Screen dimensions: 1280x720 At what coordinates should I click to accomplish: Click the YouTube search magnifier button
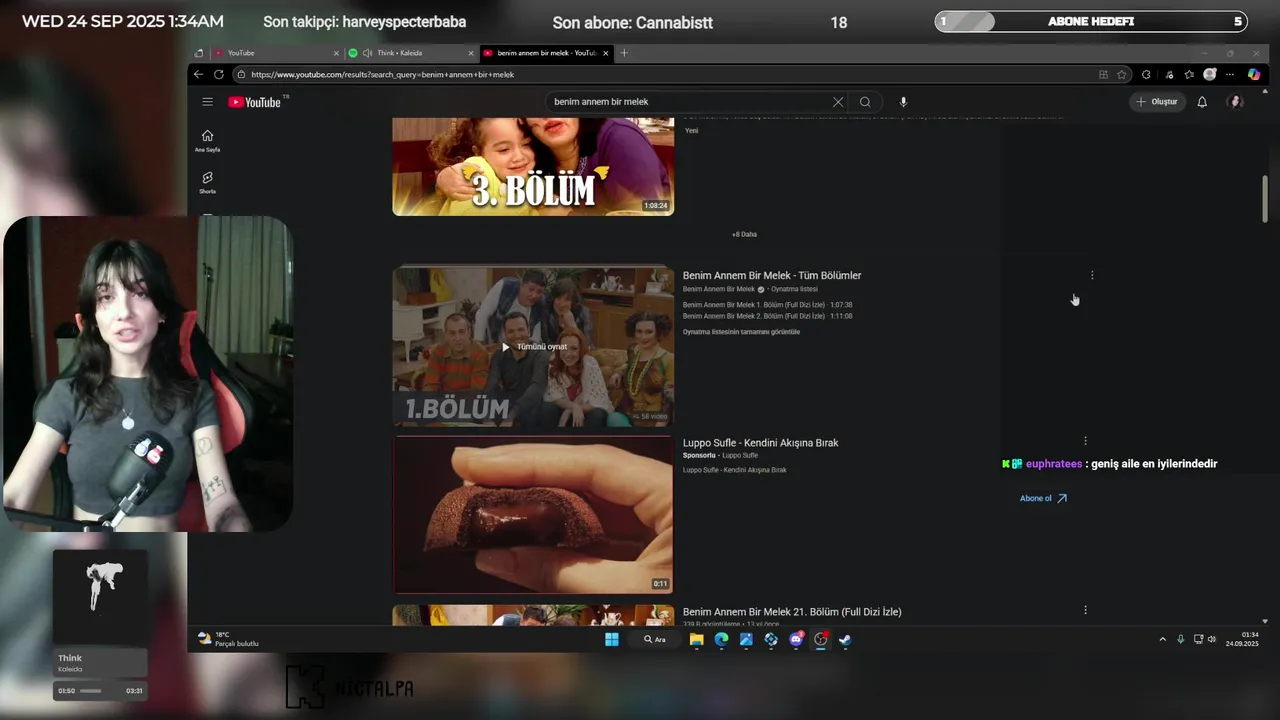coord(865,102)
